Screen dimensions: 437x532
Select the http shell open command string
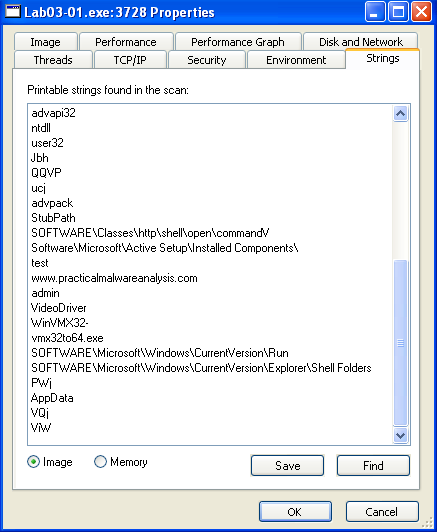150,233
